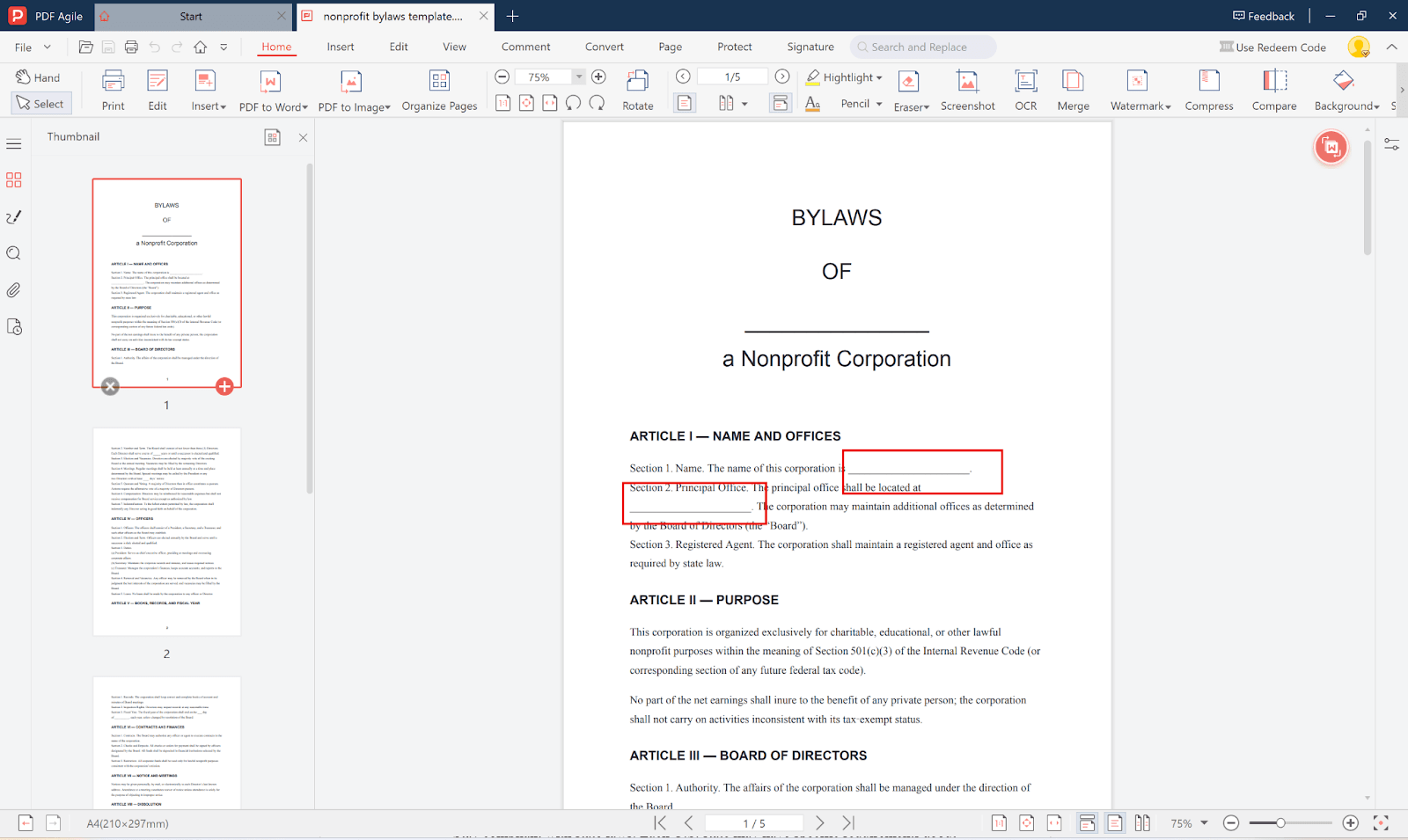Click the Rotate page icon
1408x840 pixels.
[x=637, y=82]
